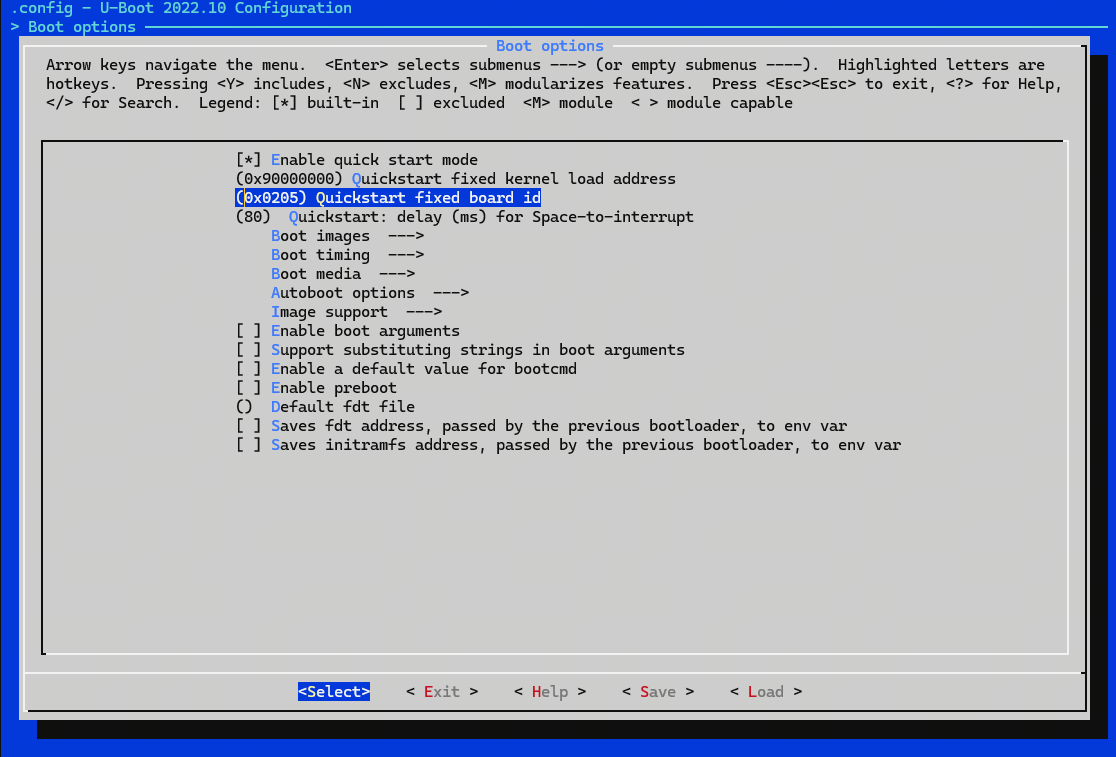Screen dimensions: 1116x757
Task: Edit Quickstart delay for Space-to-interrupt value
Action: pyautogui.click(x=464, y=217)
